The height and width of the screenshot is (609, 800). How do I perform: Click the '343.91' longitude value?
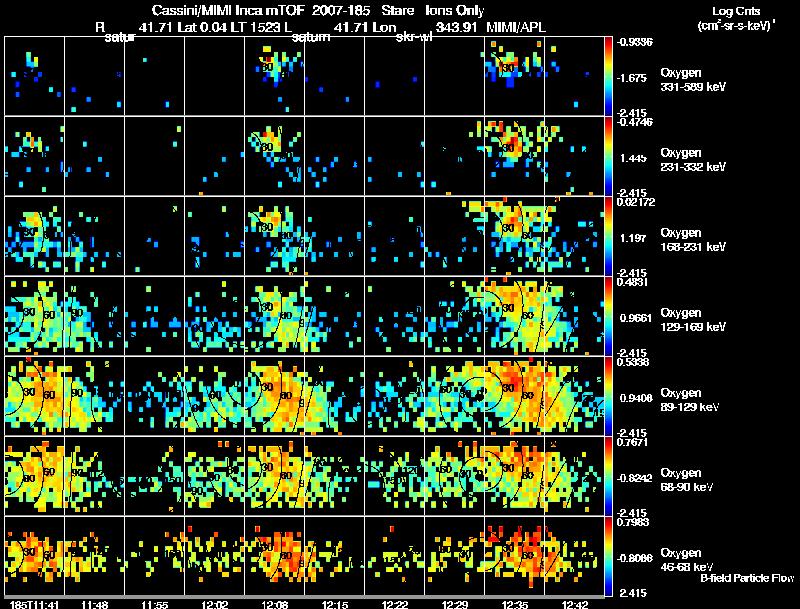457,27
